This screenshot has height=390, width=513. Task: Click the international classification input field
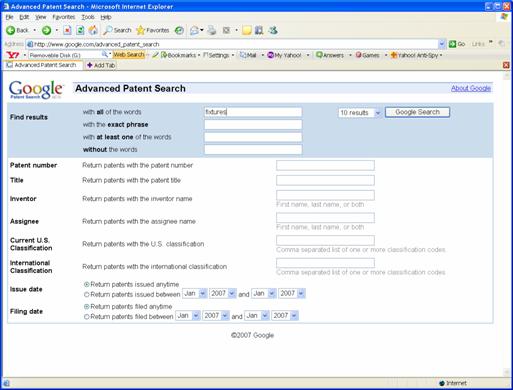coord(325,263)
